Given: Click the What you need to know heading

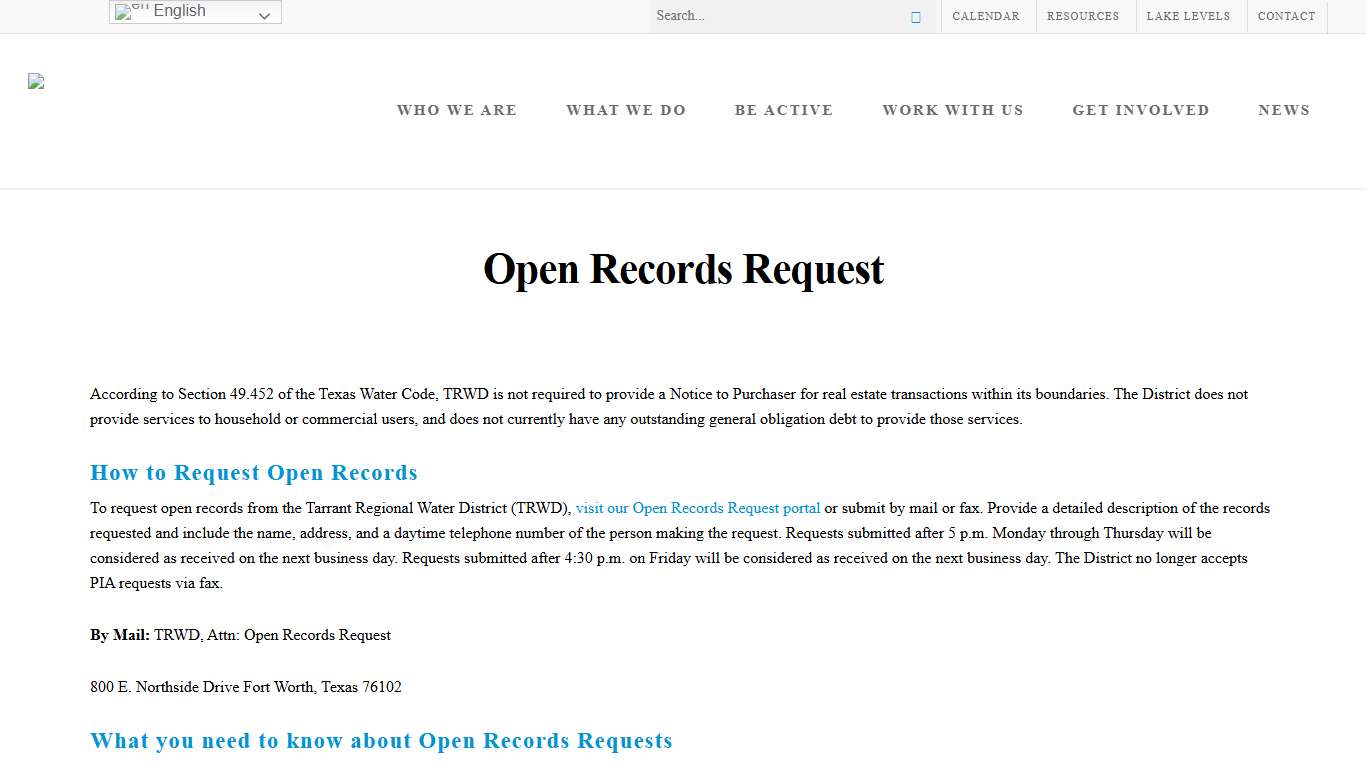Looking at the screenshot, I should click(x=381, y=740).
